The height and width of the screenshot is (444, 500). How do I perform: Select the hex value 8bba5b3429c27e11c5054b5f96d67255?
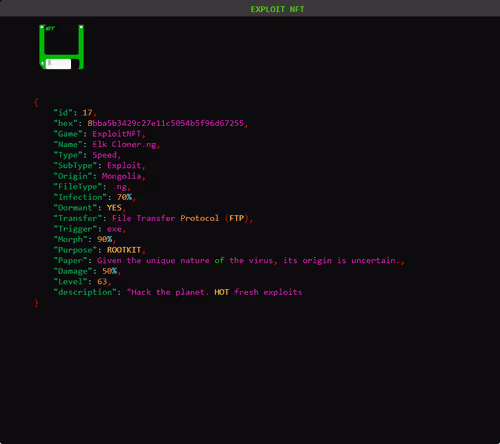pyautogui.click(x=166, y=123)
